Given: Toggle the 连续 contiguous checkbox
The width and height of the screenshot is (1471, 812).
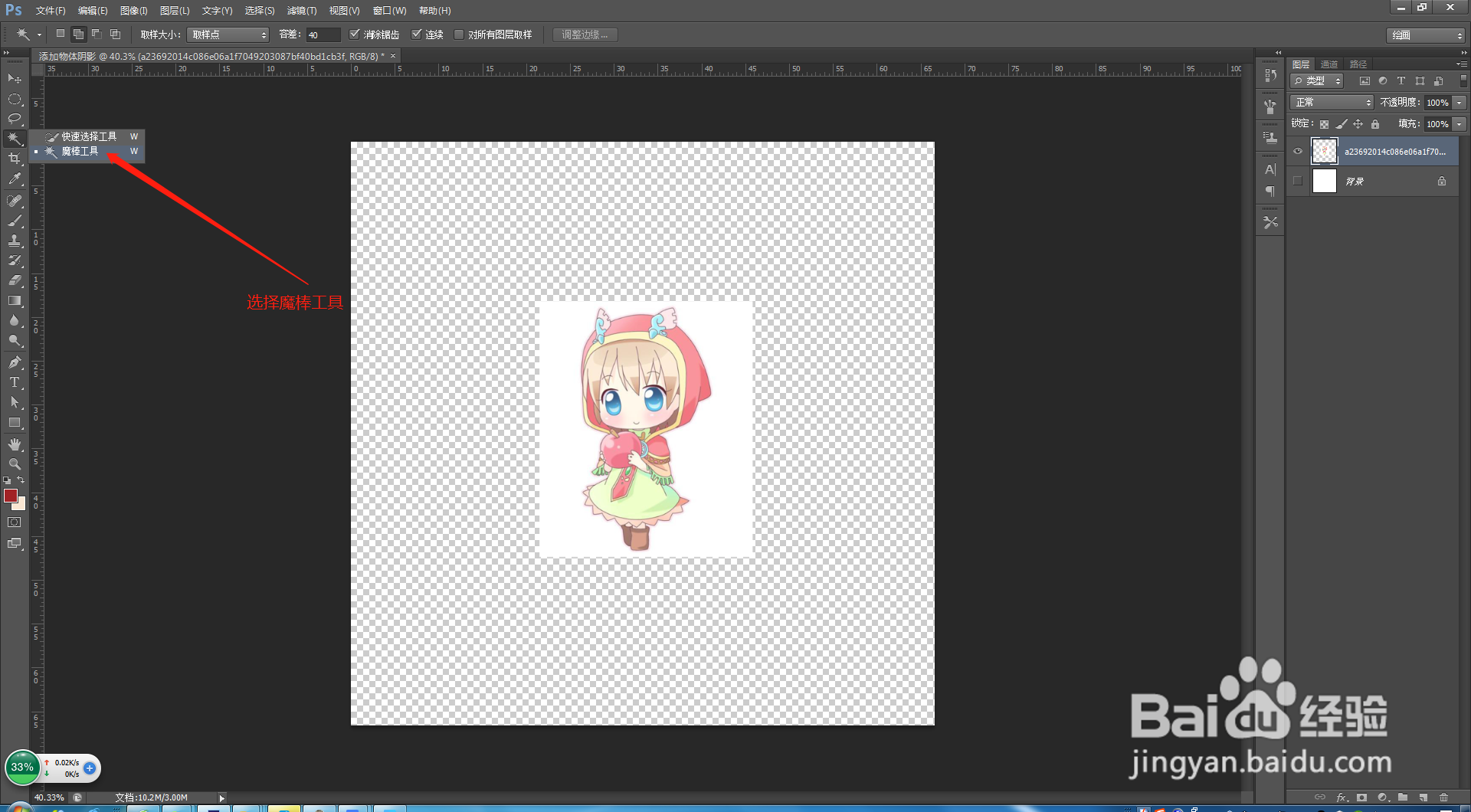Looking at the screenshot, I should 416,34.
